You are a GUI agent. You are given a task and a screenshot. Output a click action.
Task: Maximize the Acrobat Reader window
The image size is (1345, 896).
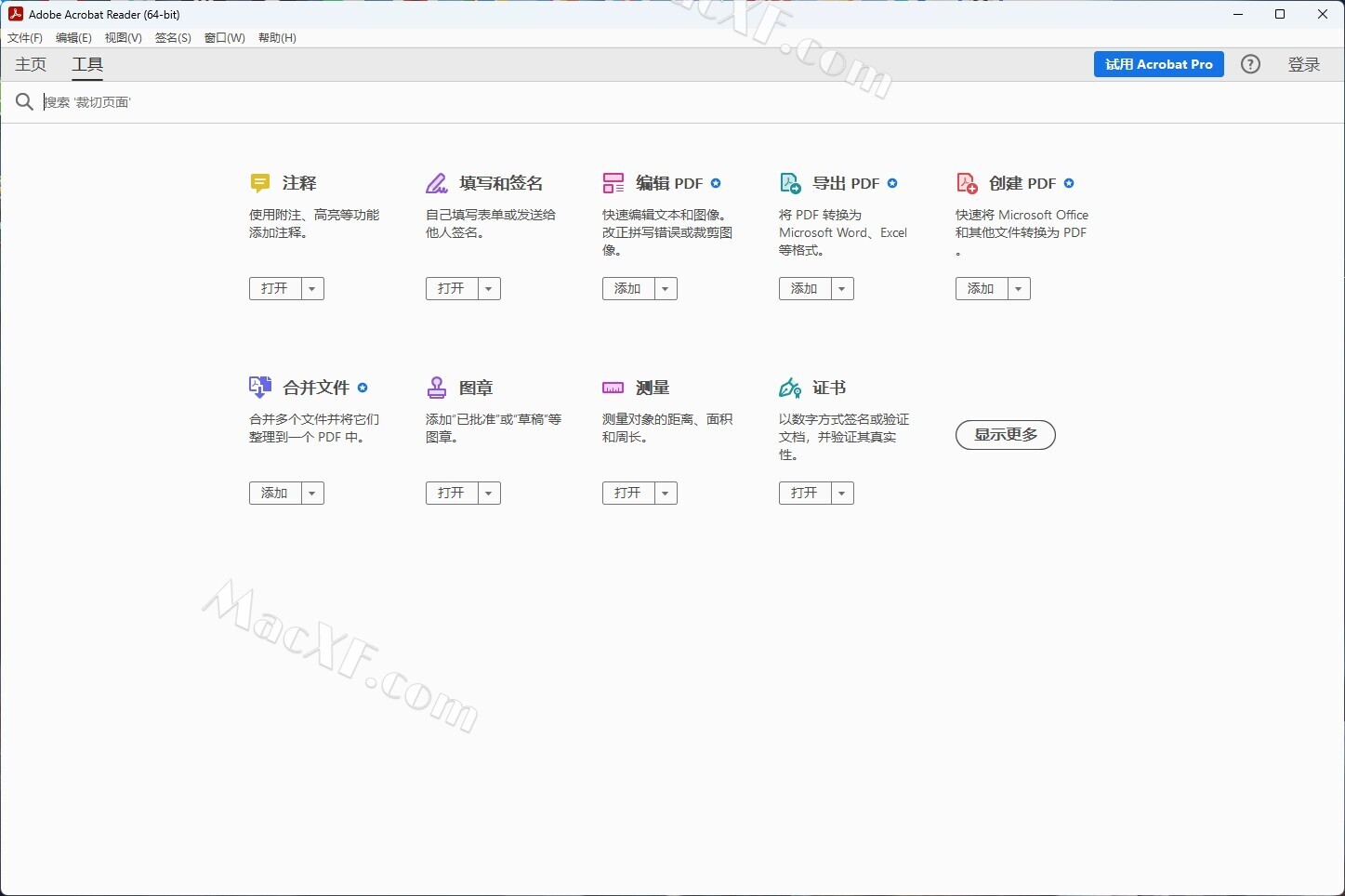click(x=1280, y=14)
